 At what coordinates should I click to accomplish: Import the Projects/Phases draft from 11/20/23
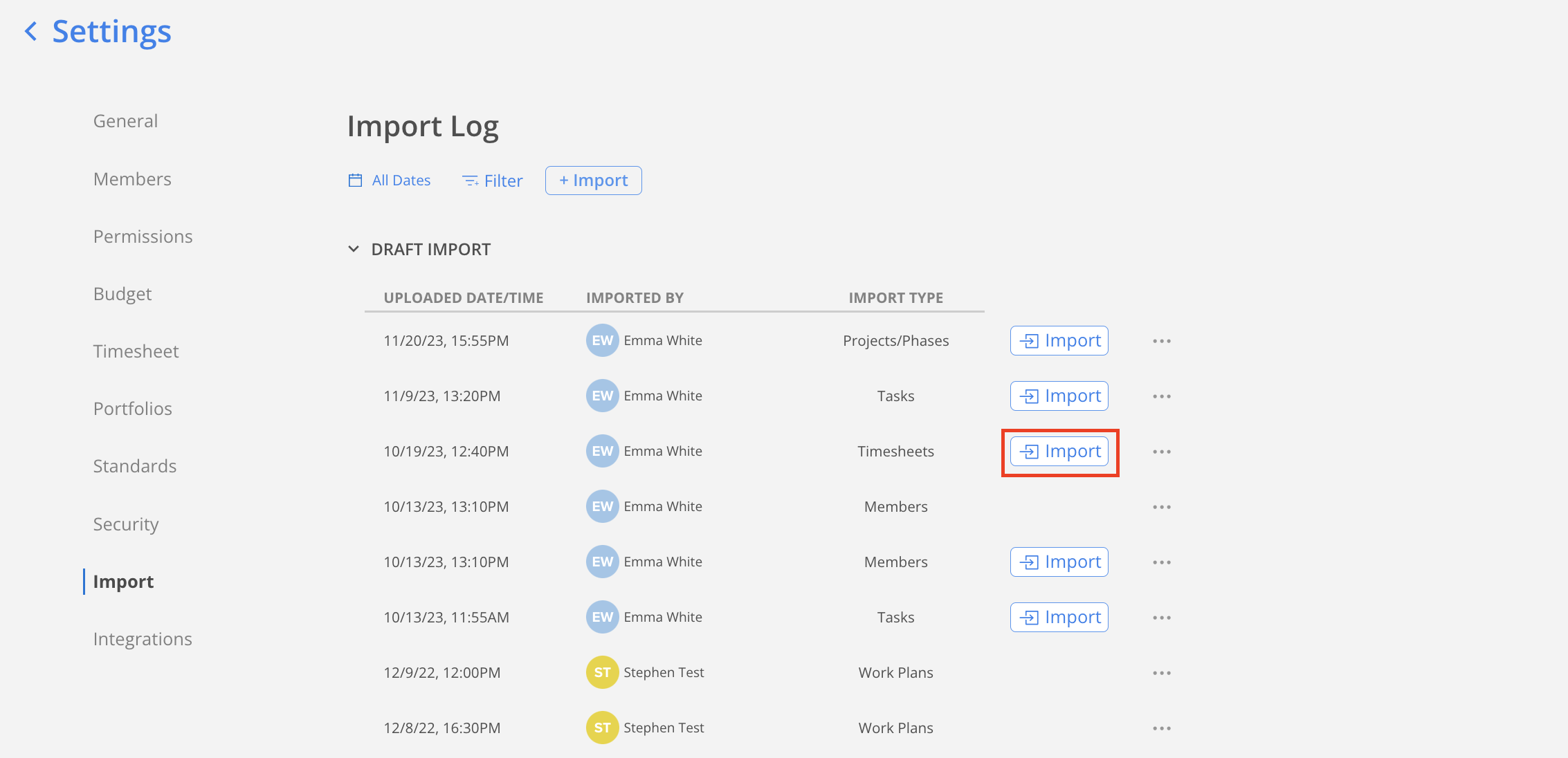click(1059, 341)
